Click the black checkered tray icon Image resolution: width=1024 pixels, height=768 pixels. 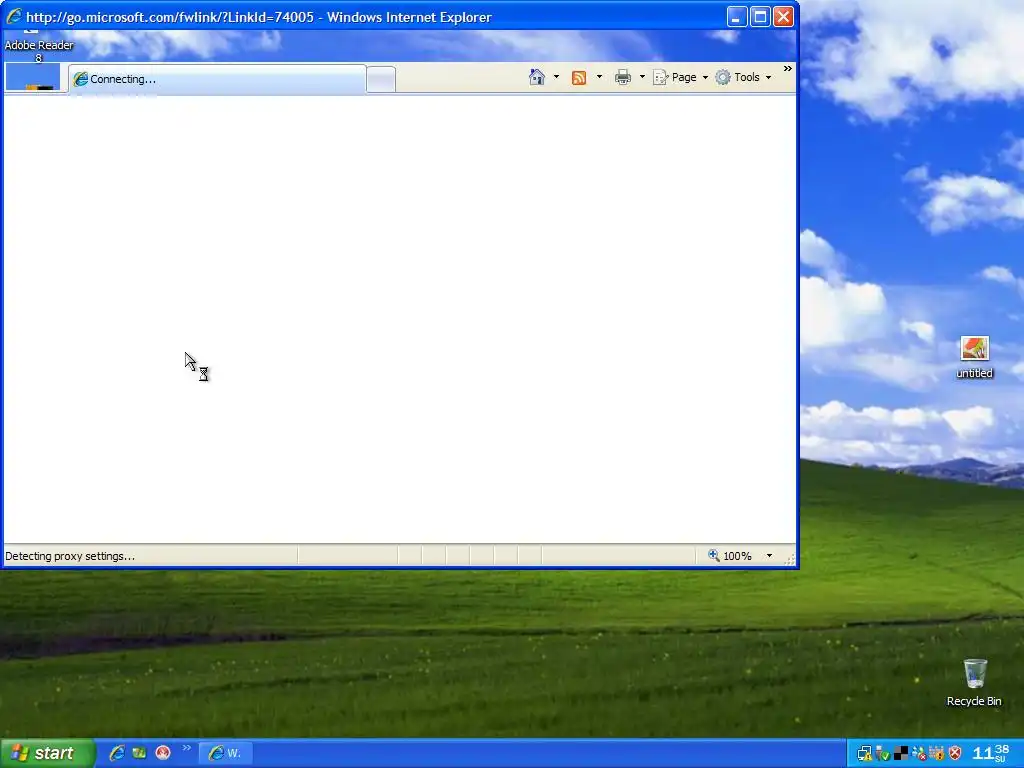(901, 754)
